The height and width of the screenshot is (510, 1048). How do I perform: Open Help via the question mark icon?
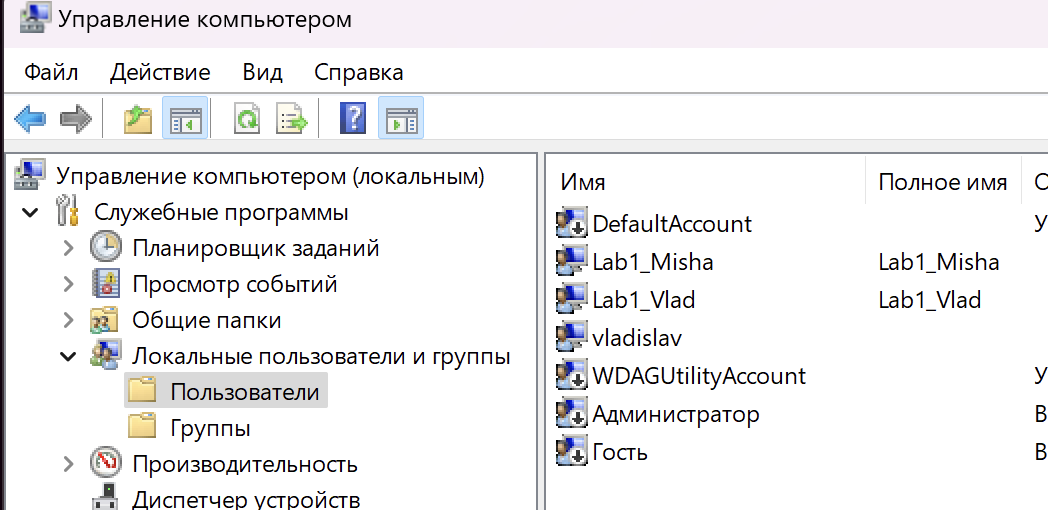tap(353, 121)
